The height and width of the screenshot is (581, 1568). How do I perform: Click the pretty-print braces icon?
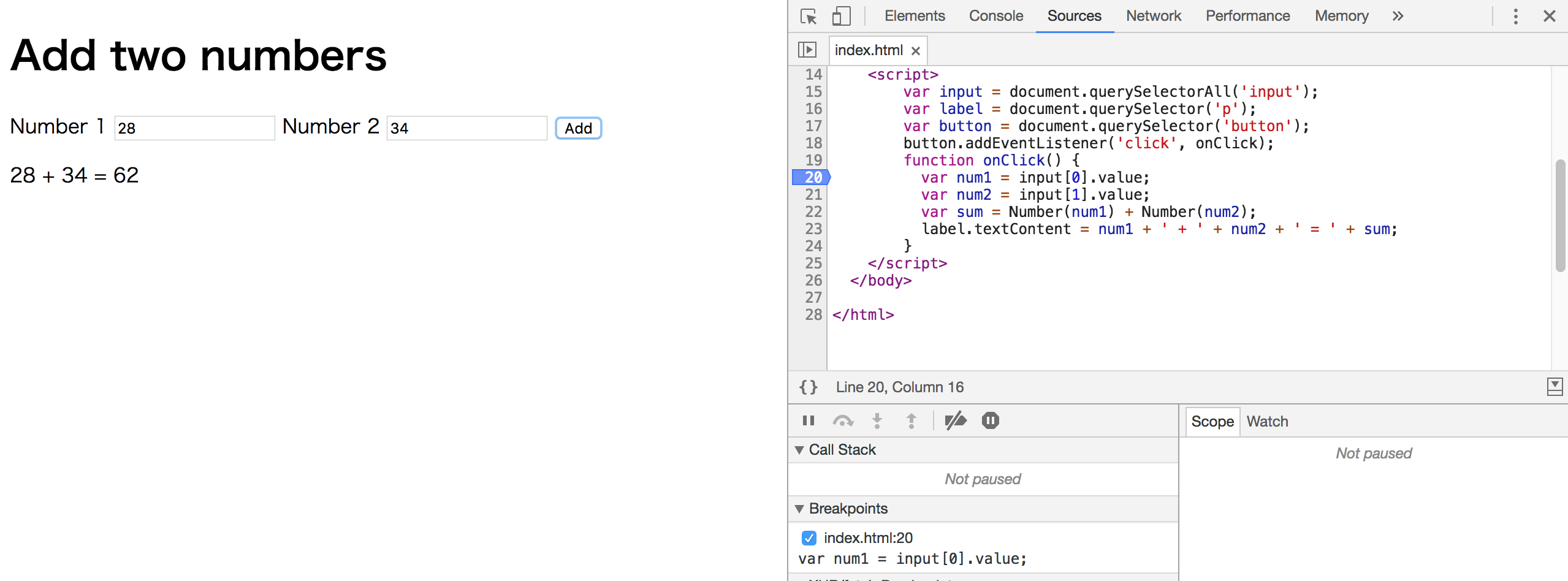point(808,387)
